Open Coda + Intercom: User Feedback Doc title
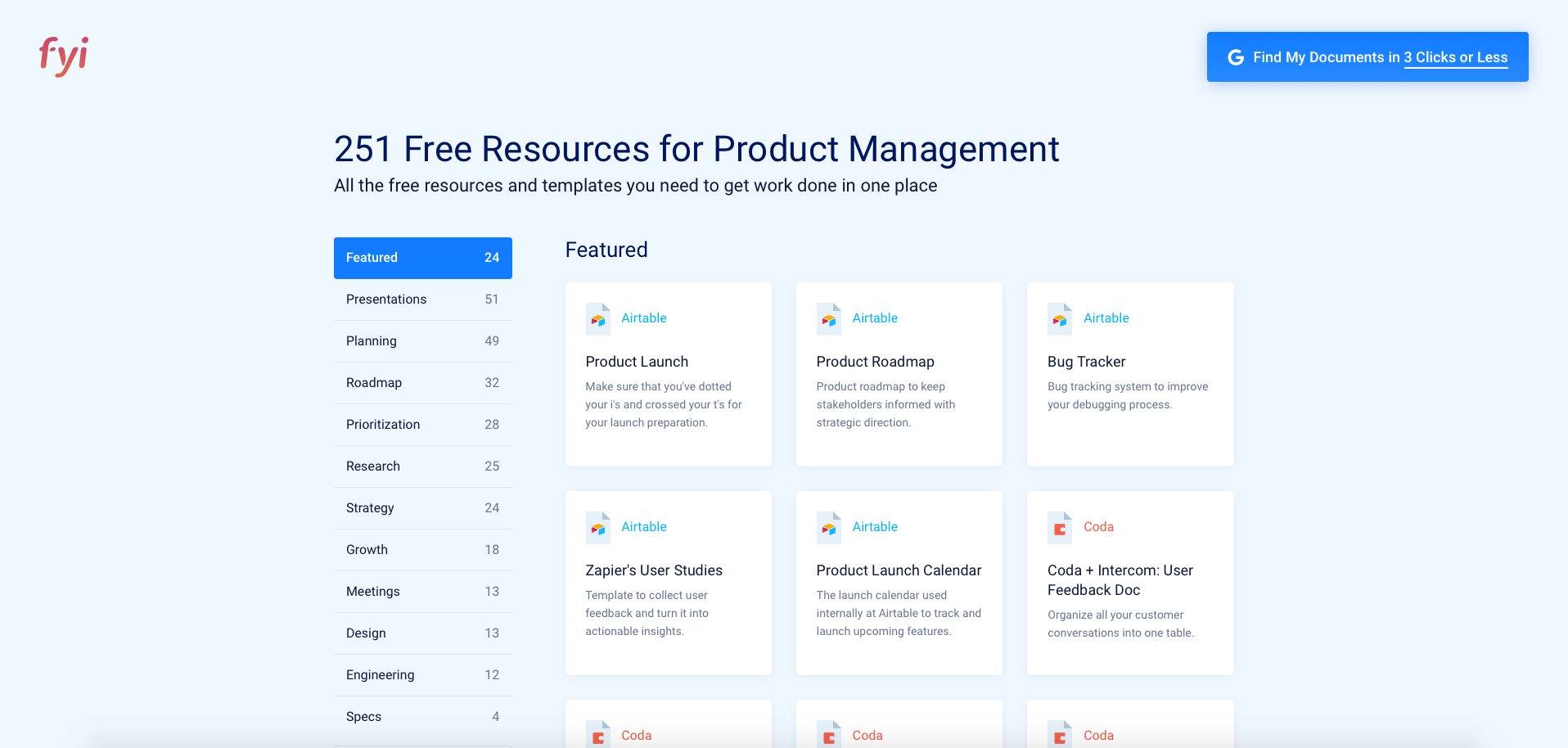 pyautogui.click(x=1120, y=580)
